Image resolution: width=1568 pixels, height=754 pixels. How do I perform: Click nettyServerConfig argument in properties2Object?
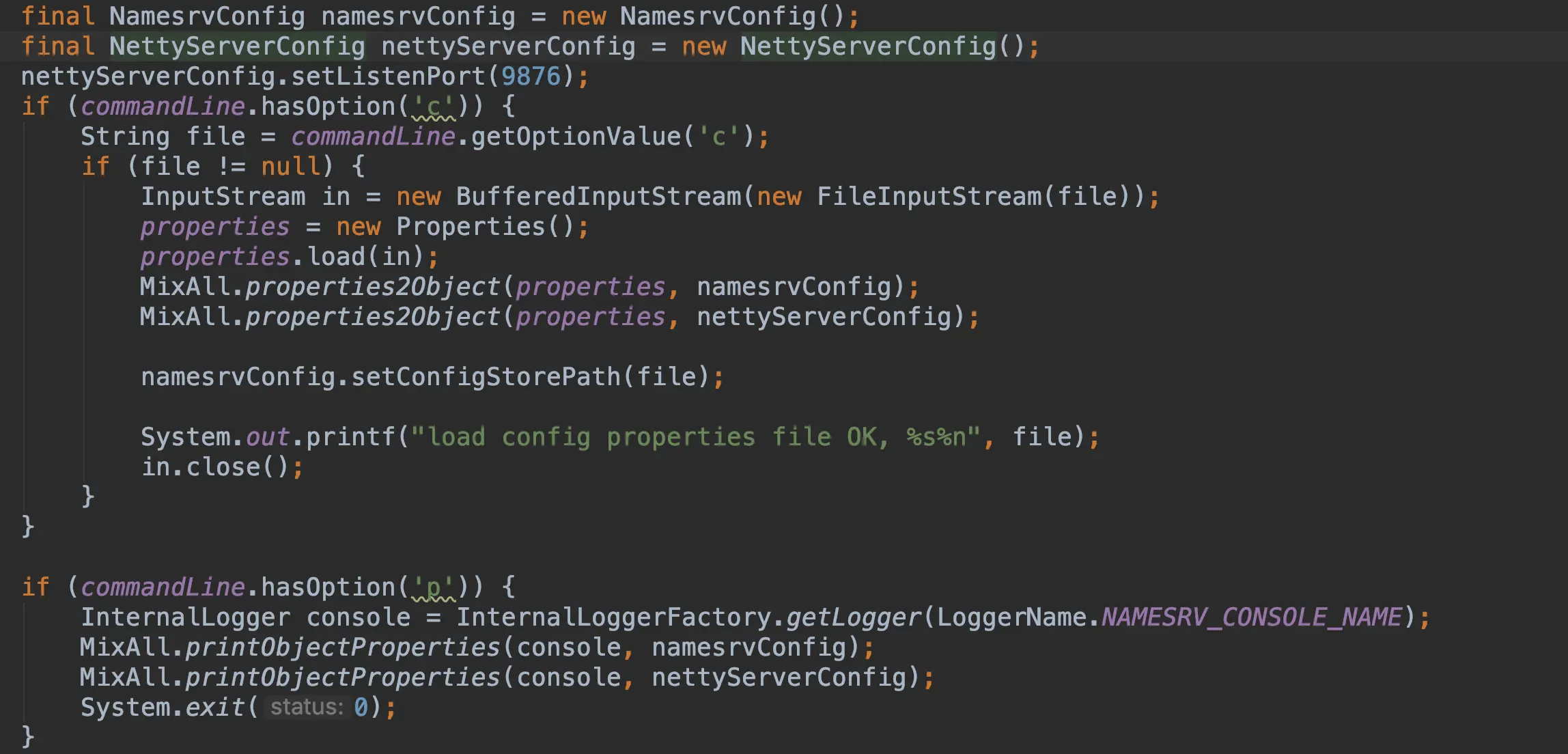824,317
